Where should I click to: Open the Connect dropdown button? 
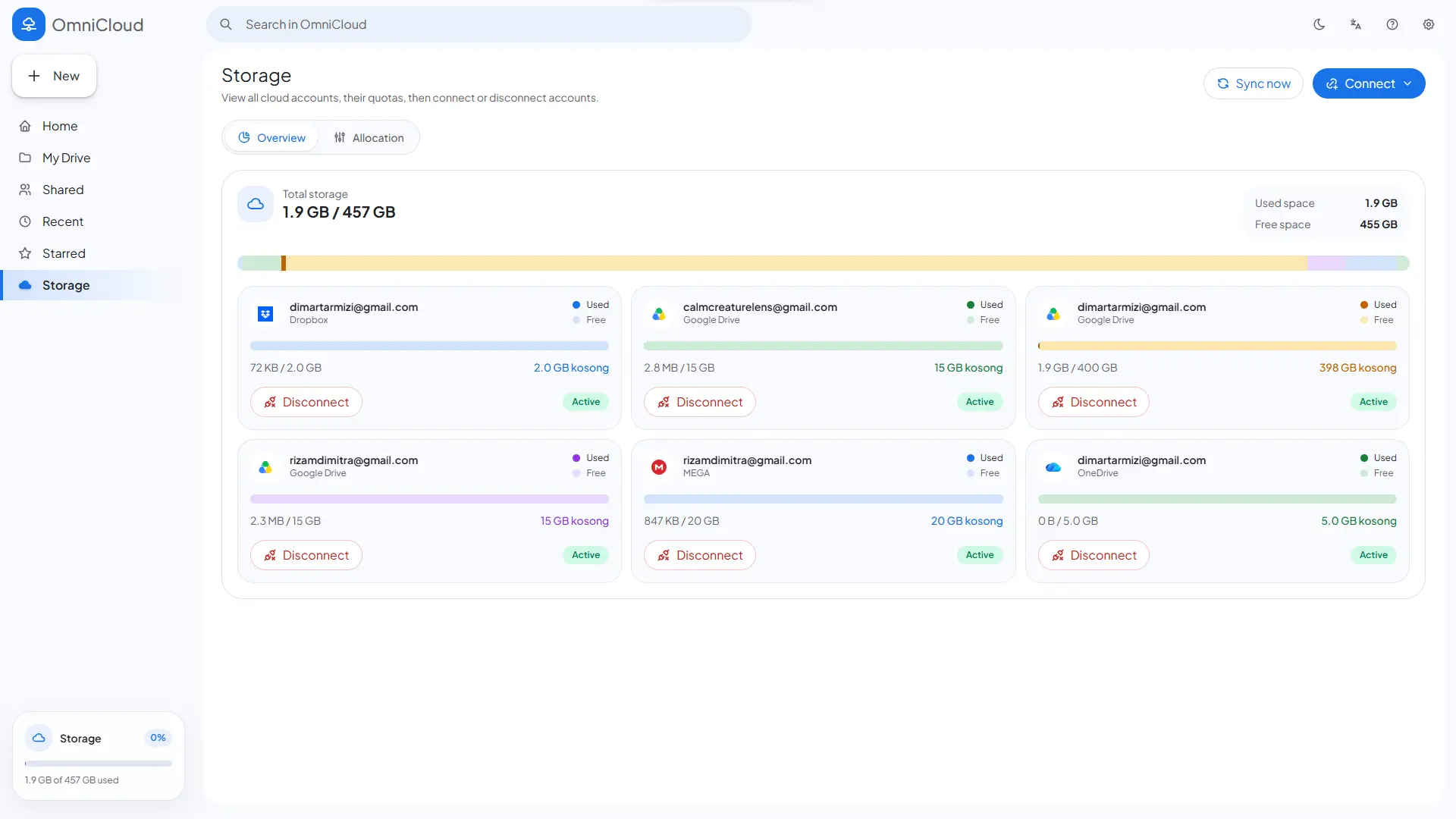click(1369, 83)
